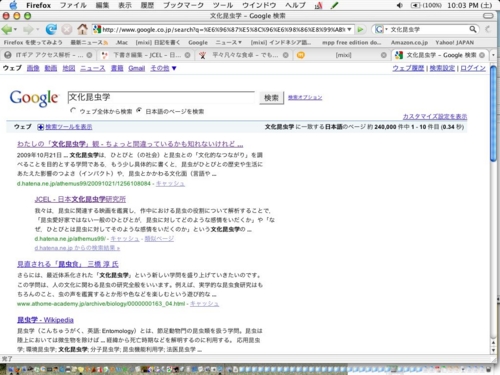
Task: Click the green pen icon in the menu bar
Action: click(x=334, y=5)
